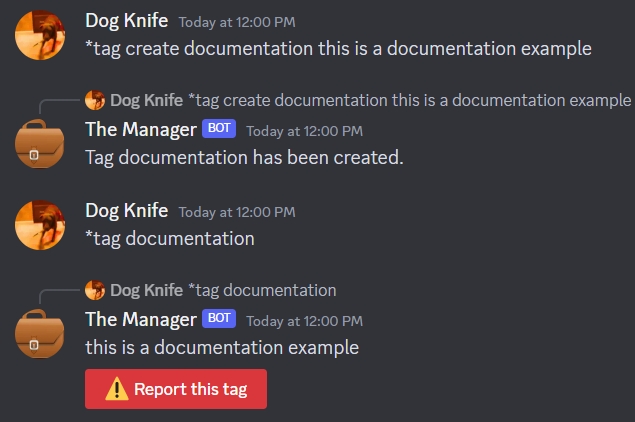Click the small avatar in the reply preview quoting '*tag documentation'
Viewport: 635px width, 422px height.
pyautogui.click(x=96, y=290)
